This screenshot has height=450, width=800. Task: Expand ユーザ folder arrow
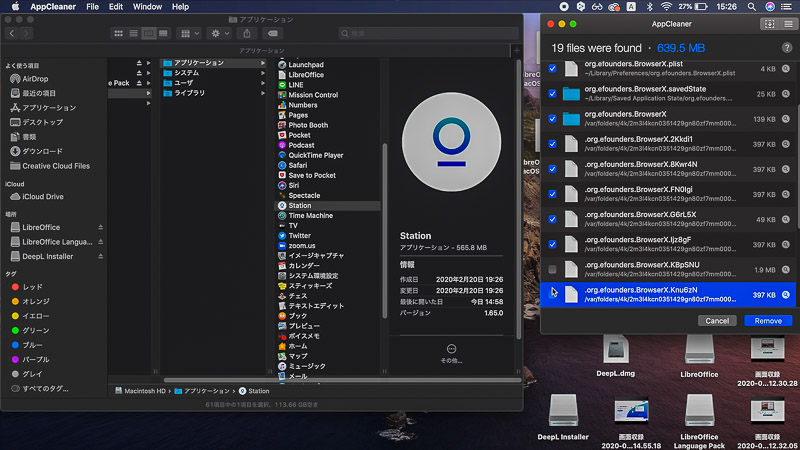[263, 83]
